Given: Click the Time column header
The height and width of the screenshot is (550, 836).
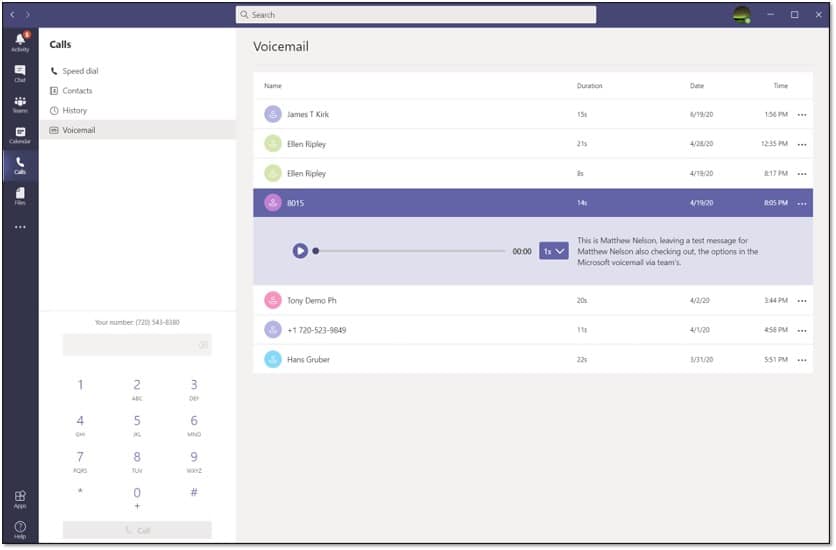Looking at the screenshot, I should (x=781, y=86).
